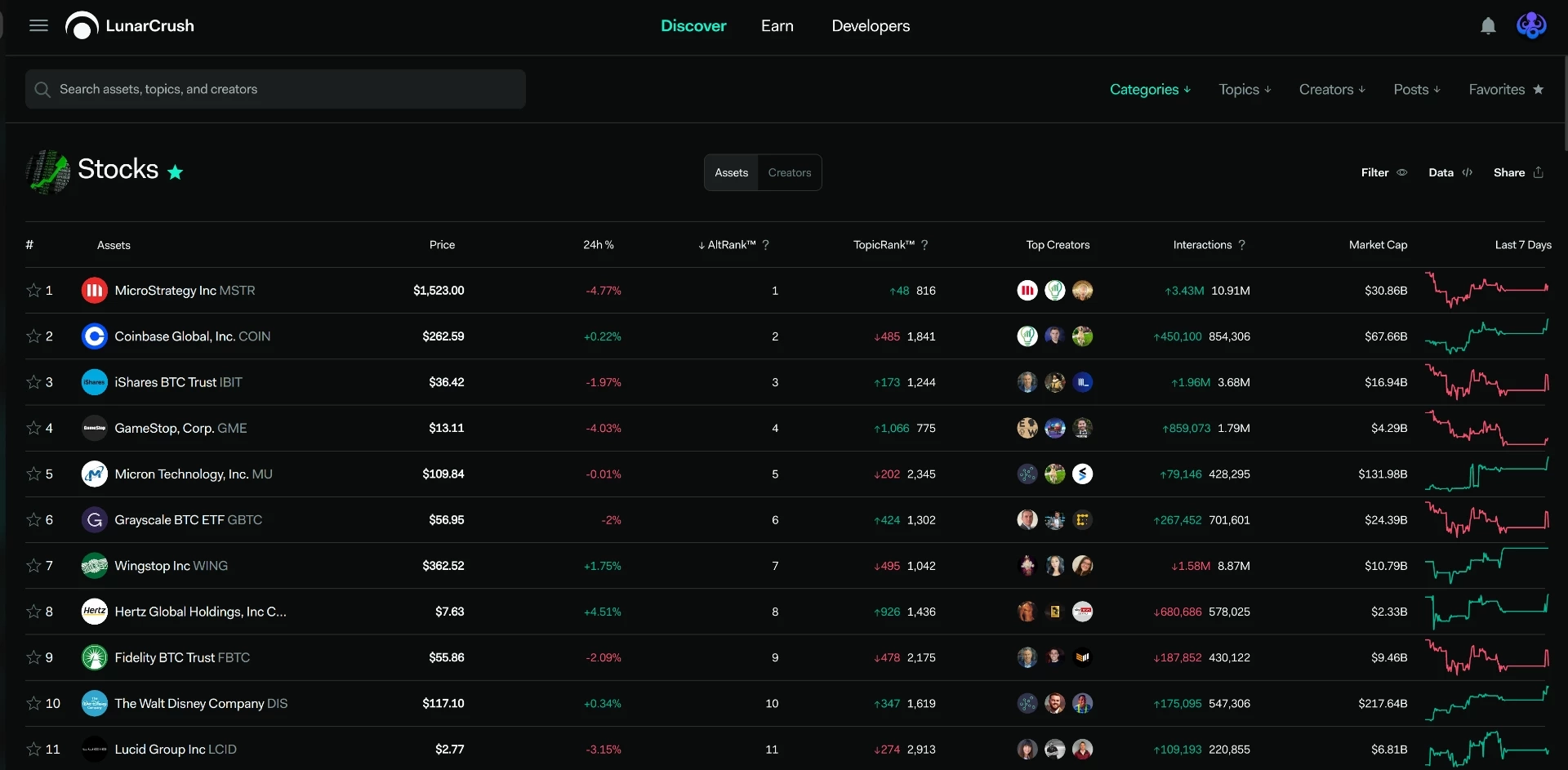Open the user profile avatar
The width and height of the screenshot is (1568, 770).
1531,25
